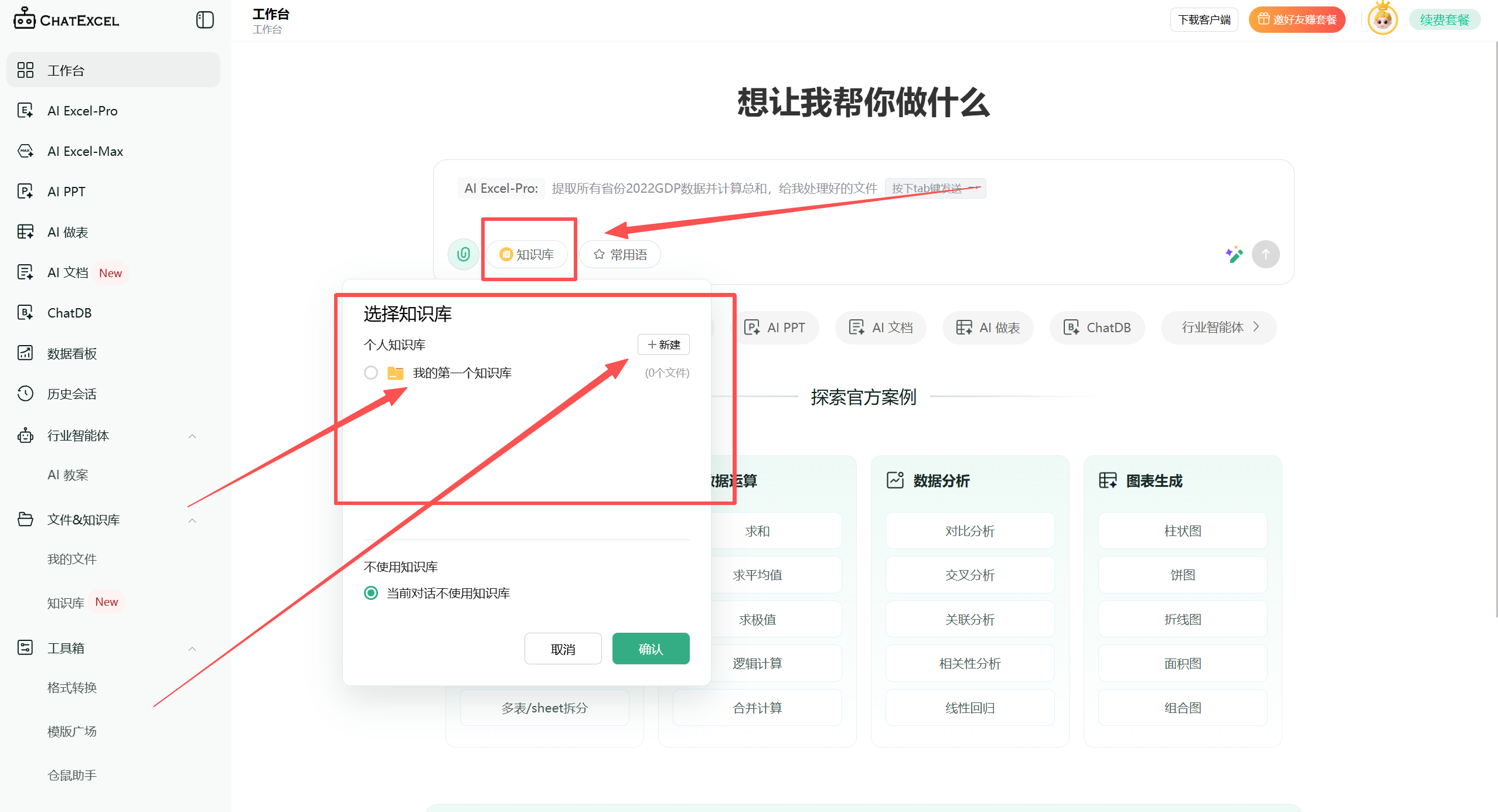Image resolution: width=1498 pixels, height=812 pixels.
Task: Click the 行业智能体 robot icon
Action: click(25, 435)
